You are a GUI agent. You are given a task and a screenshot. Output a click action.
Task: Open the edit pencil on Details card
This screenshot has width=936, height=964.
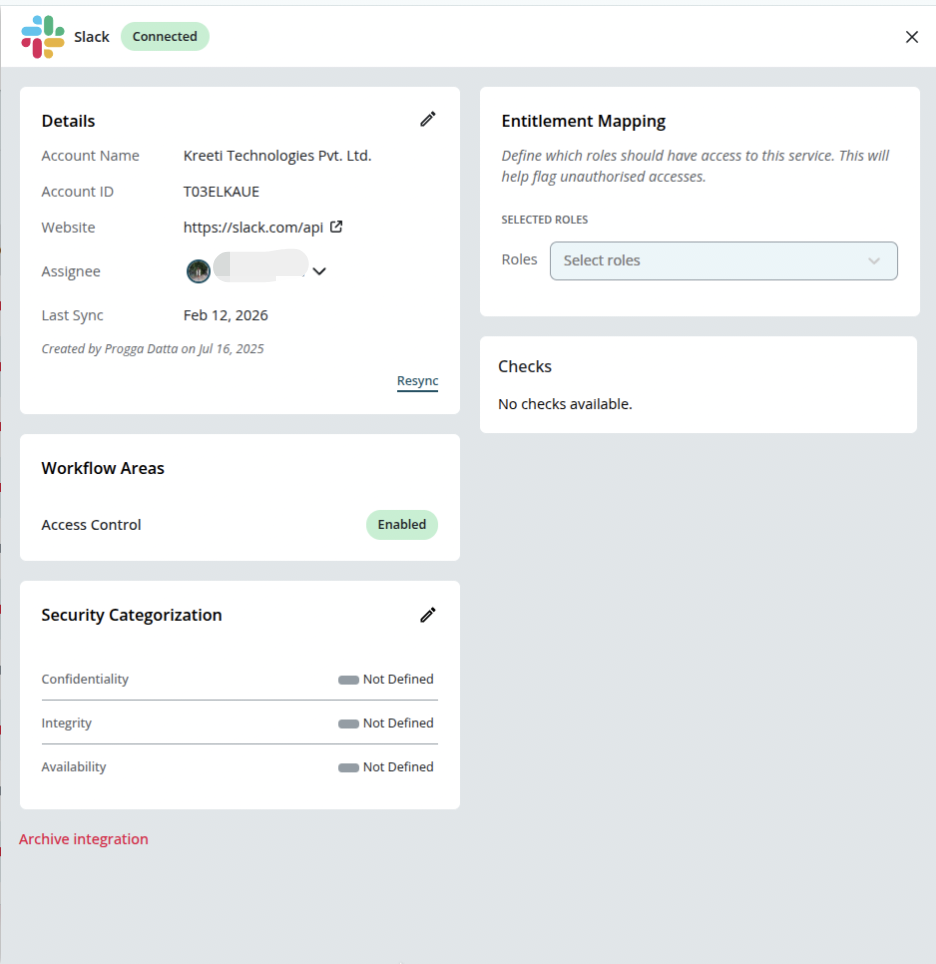point(427,118)
